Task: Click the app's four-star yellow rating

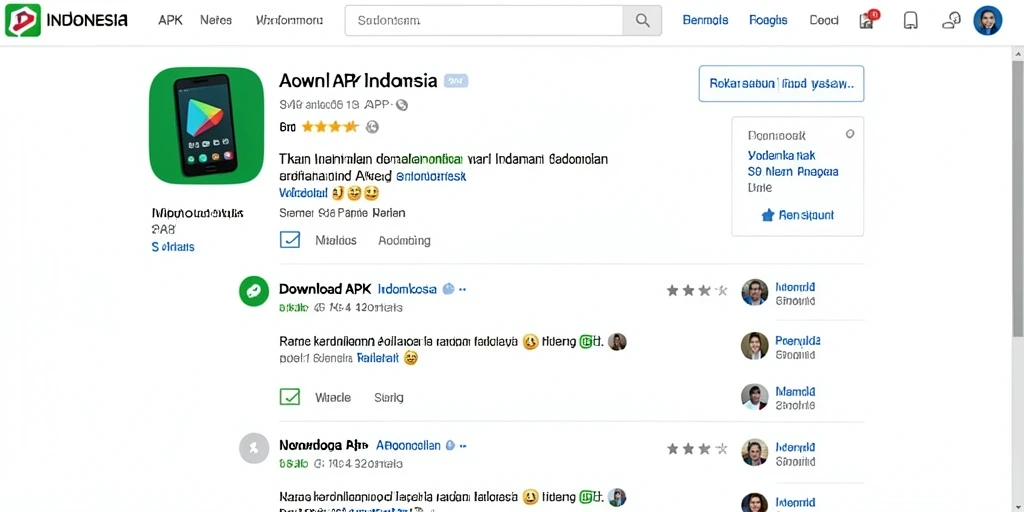Action: [330, 127]
